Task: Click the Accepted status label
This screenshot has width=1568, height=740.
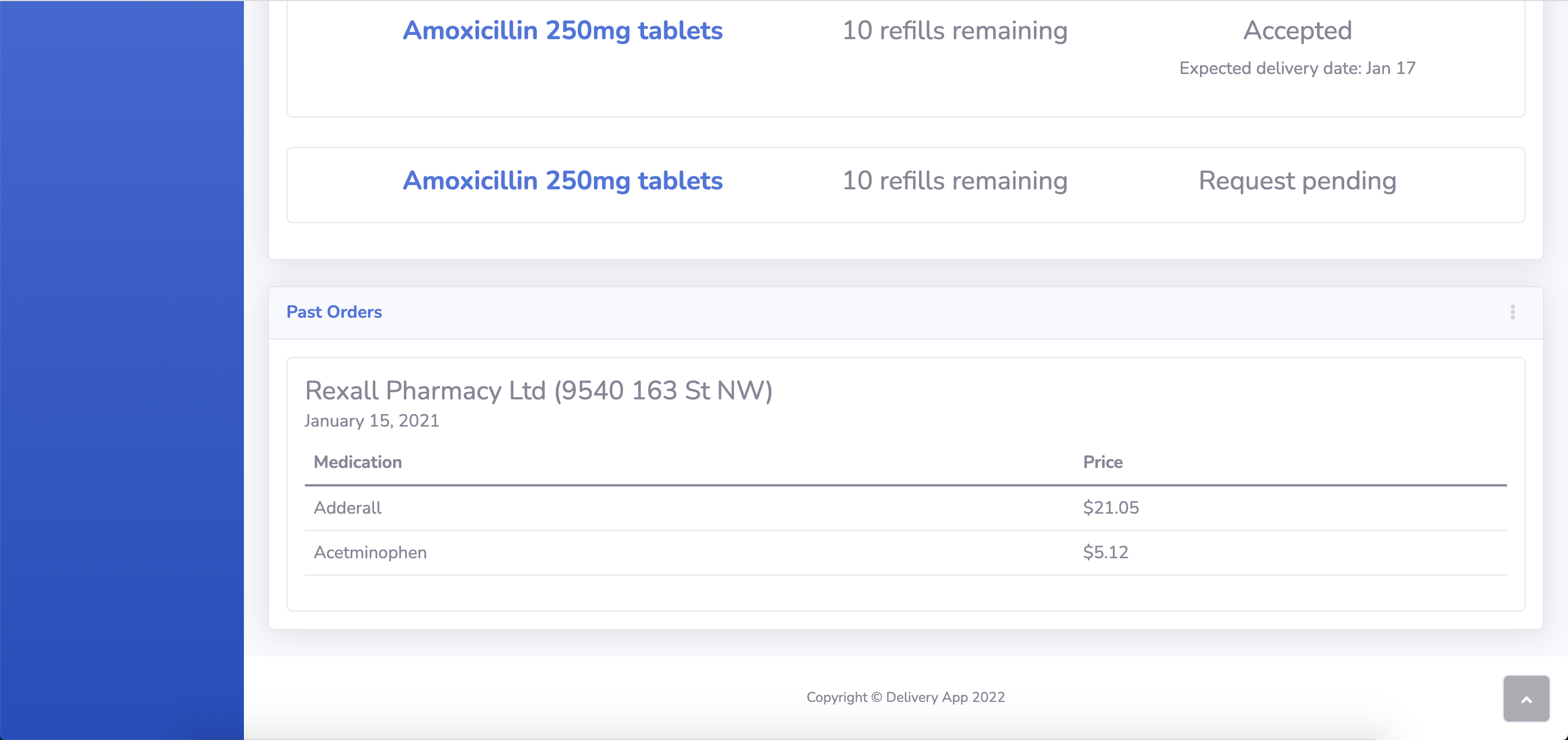Action: tap(1297, 30)
